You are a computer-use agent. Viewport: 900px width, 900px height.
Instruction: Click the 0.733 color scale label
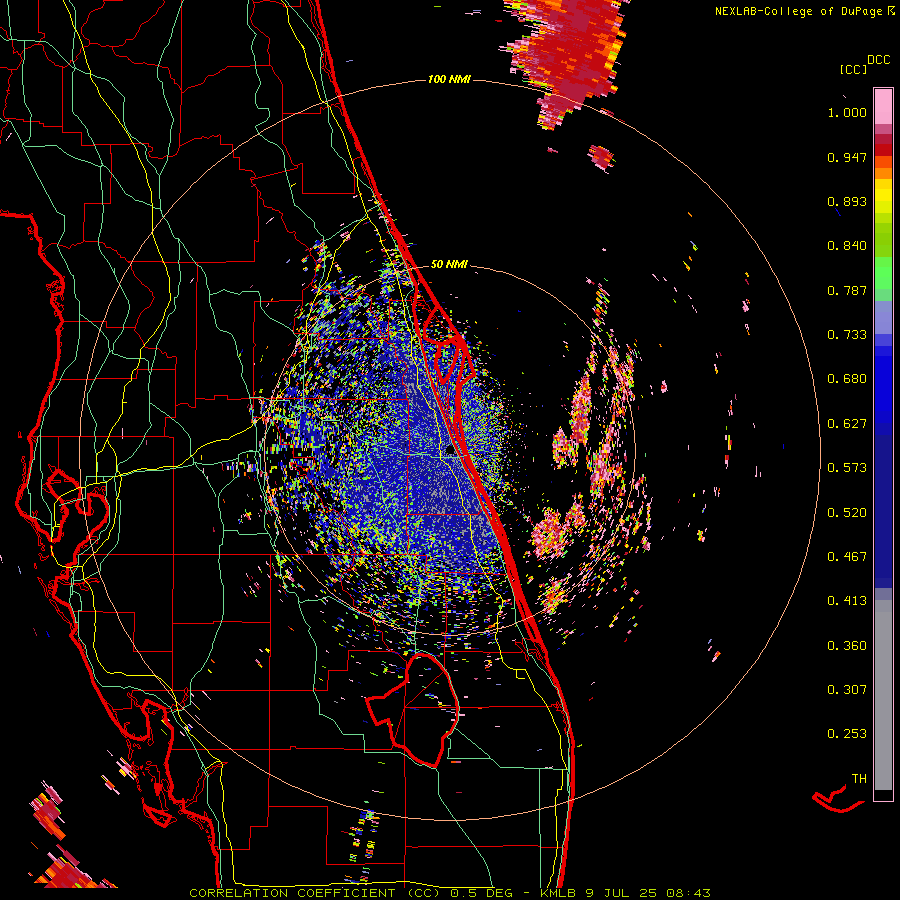coord(847,335)
